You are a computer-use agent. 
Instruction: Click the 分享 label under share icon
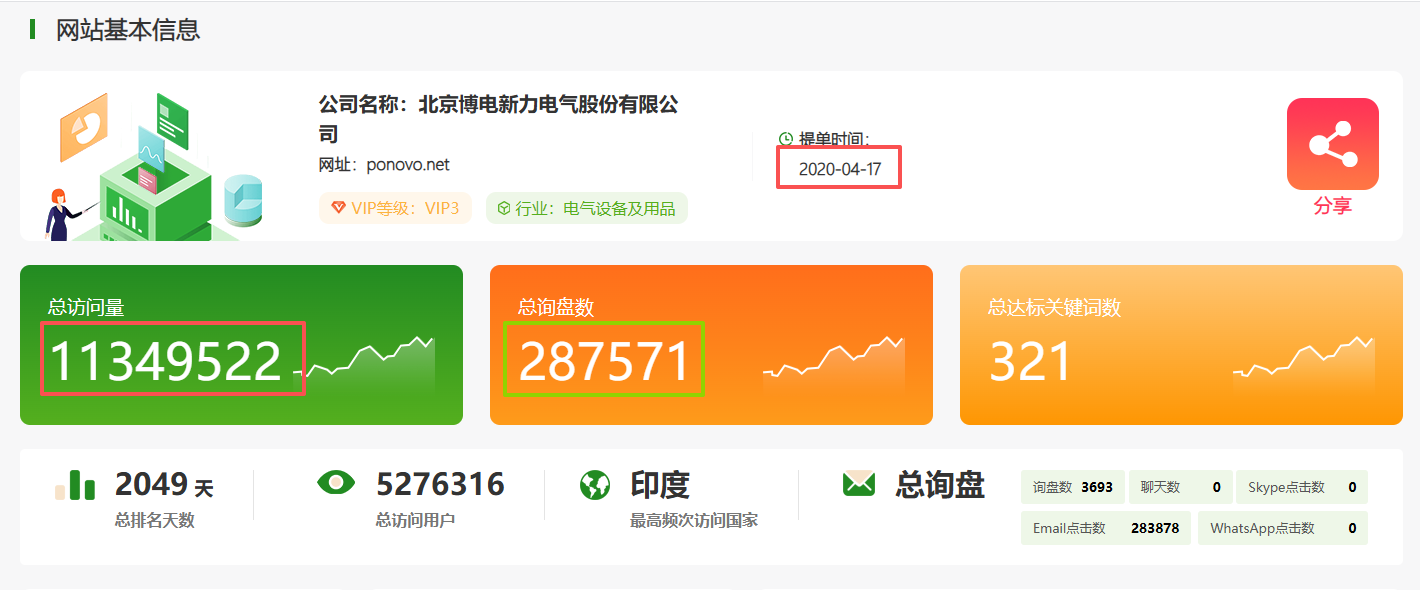pos(1332,206)
